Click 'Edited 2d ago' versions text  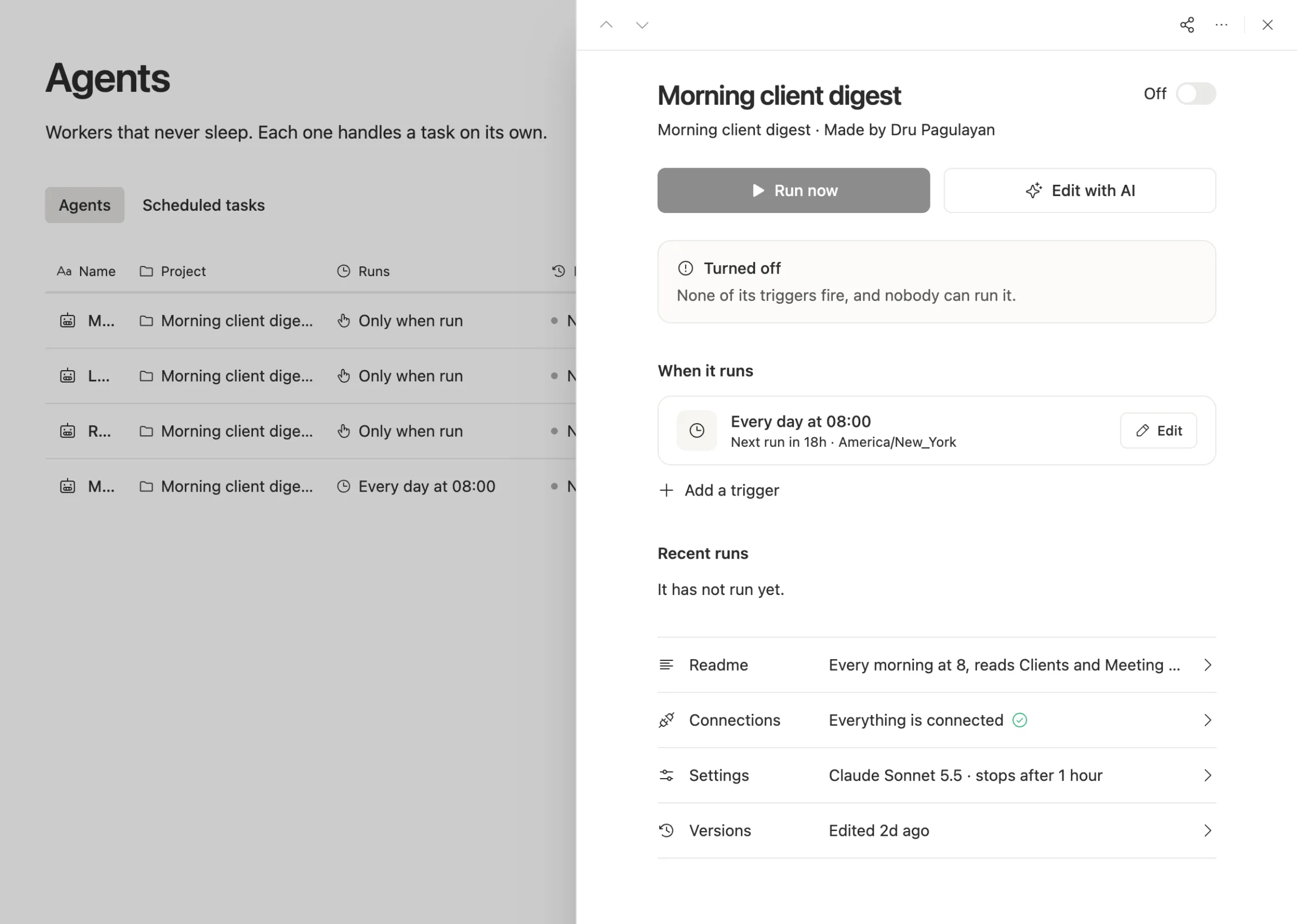point(879,831)
